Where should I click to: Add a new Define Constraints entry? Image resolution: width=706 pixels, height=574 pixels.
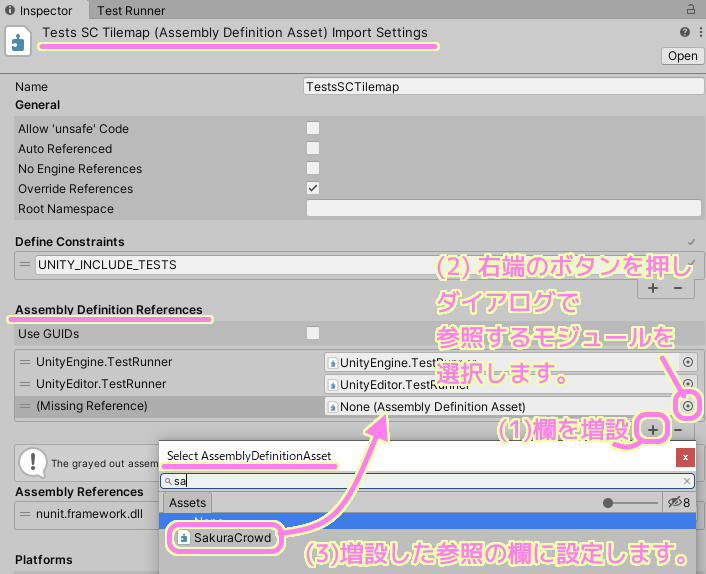652,288
